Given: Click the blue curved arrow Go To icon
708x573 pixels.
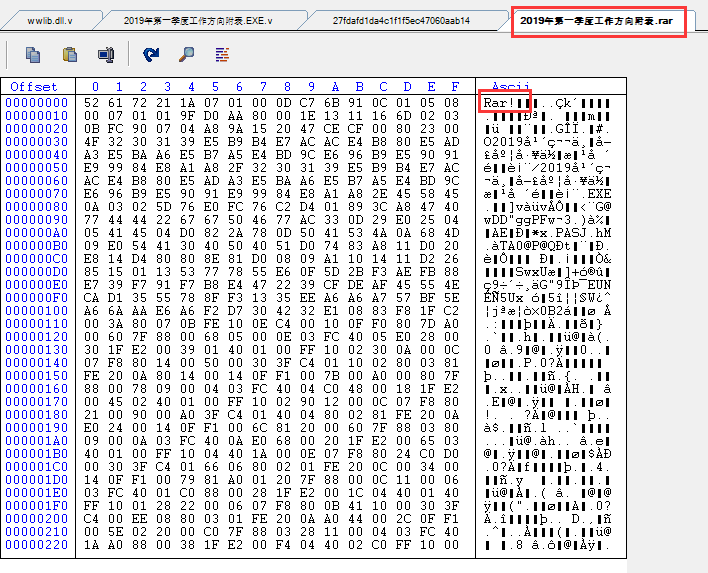Looking at the screenshot, I should 151,54.
